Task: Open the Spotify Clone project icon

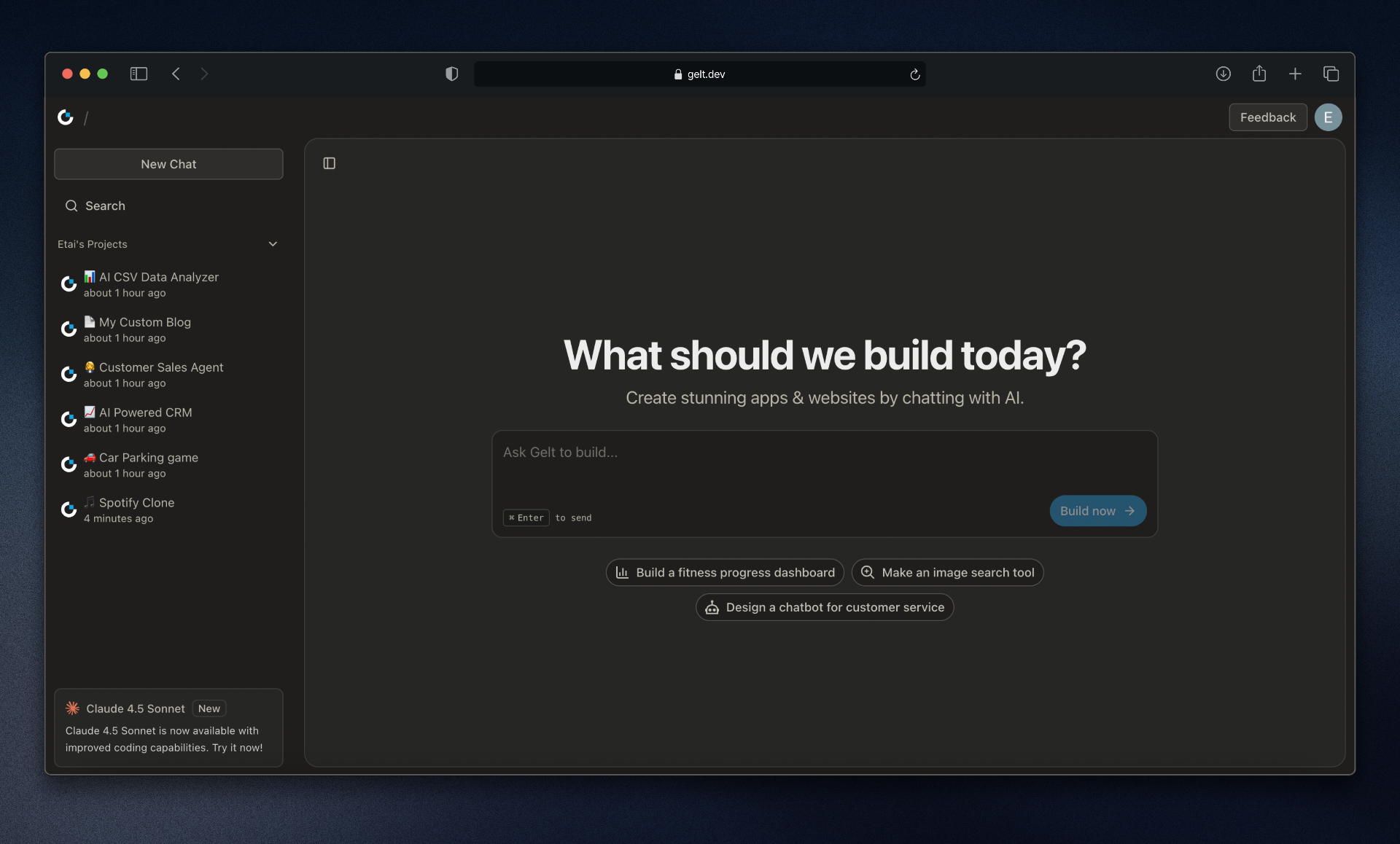Action: pos(69,509)
